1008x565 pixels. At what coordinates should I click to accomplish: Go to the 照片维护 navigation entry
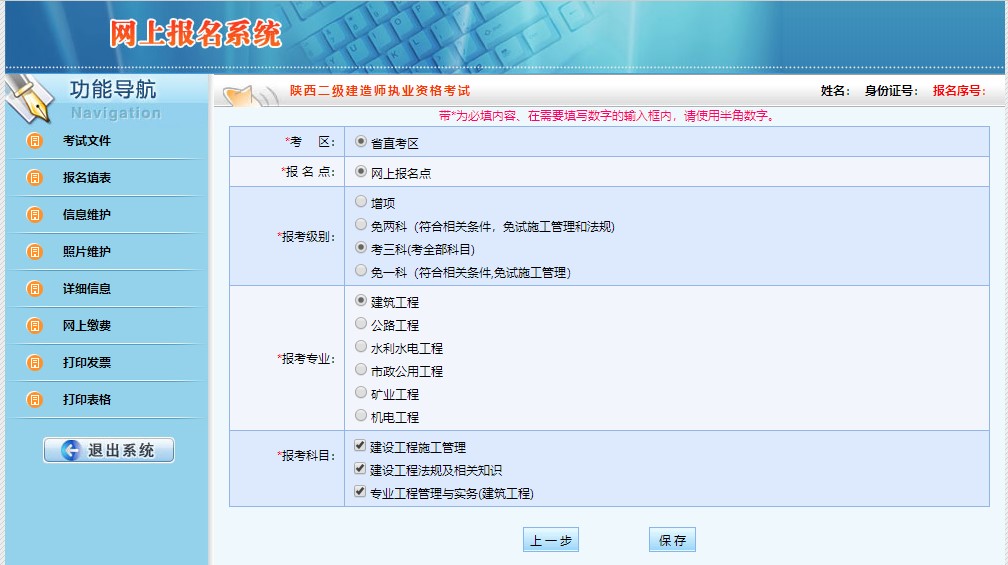(87, 252)
